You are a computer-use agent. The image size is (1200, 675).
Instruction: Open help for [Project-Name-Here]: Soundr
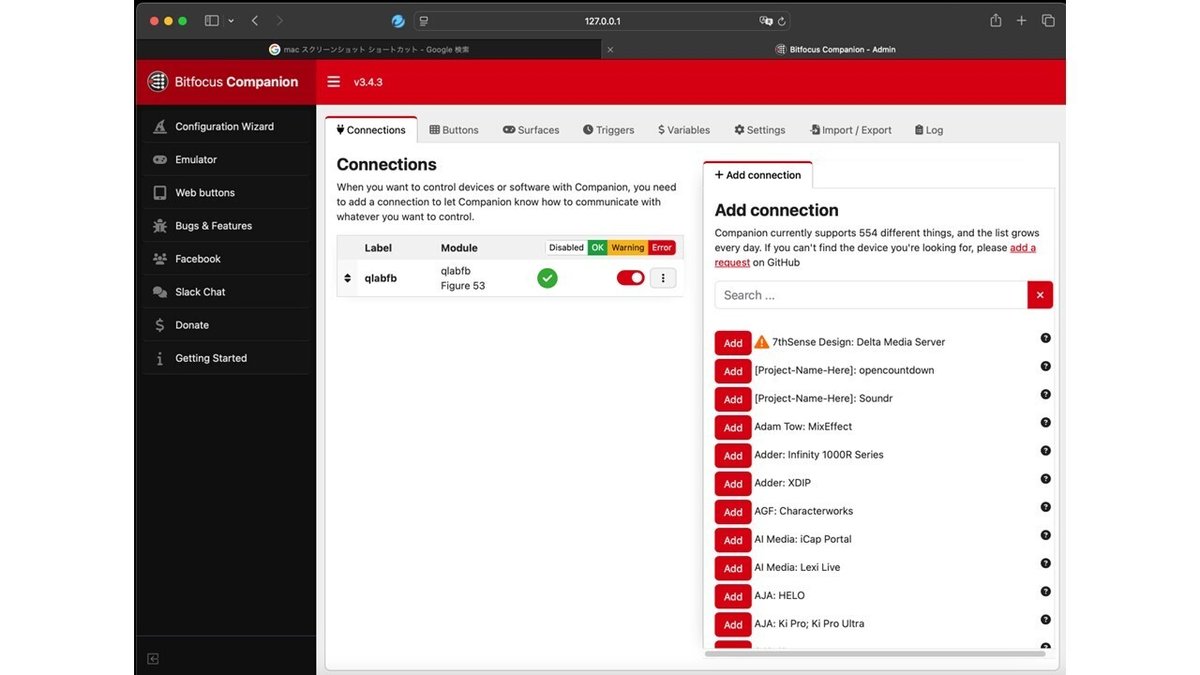click(1045, 394)
